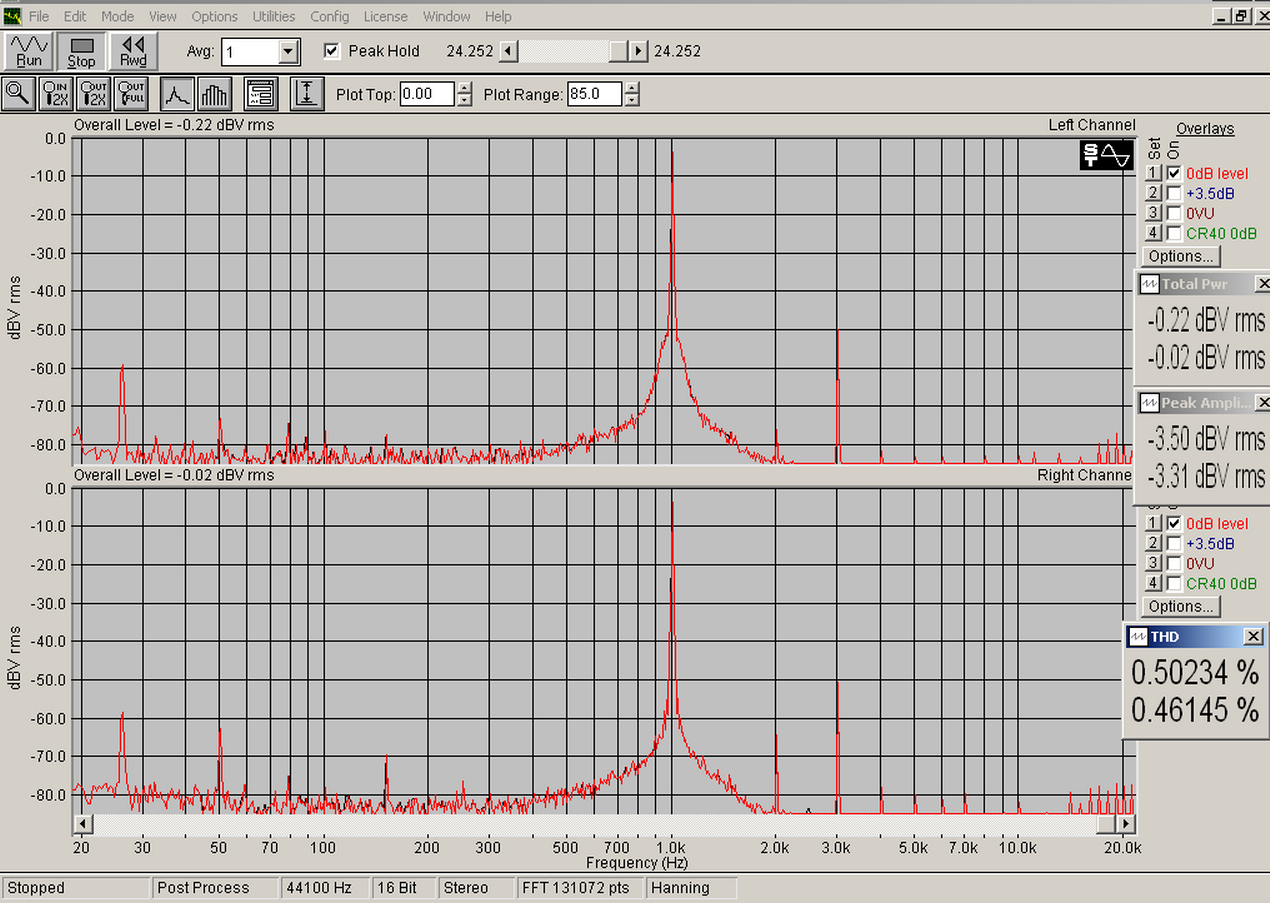1270x903 pixels.
Task: Enable Right Channel +3.5dB overlay
Action: click(1174, 543)
